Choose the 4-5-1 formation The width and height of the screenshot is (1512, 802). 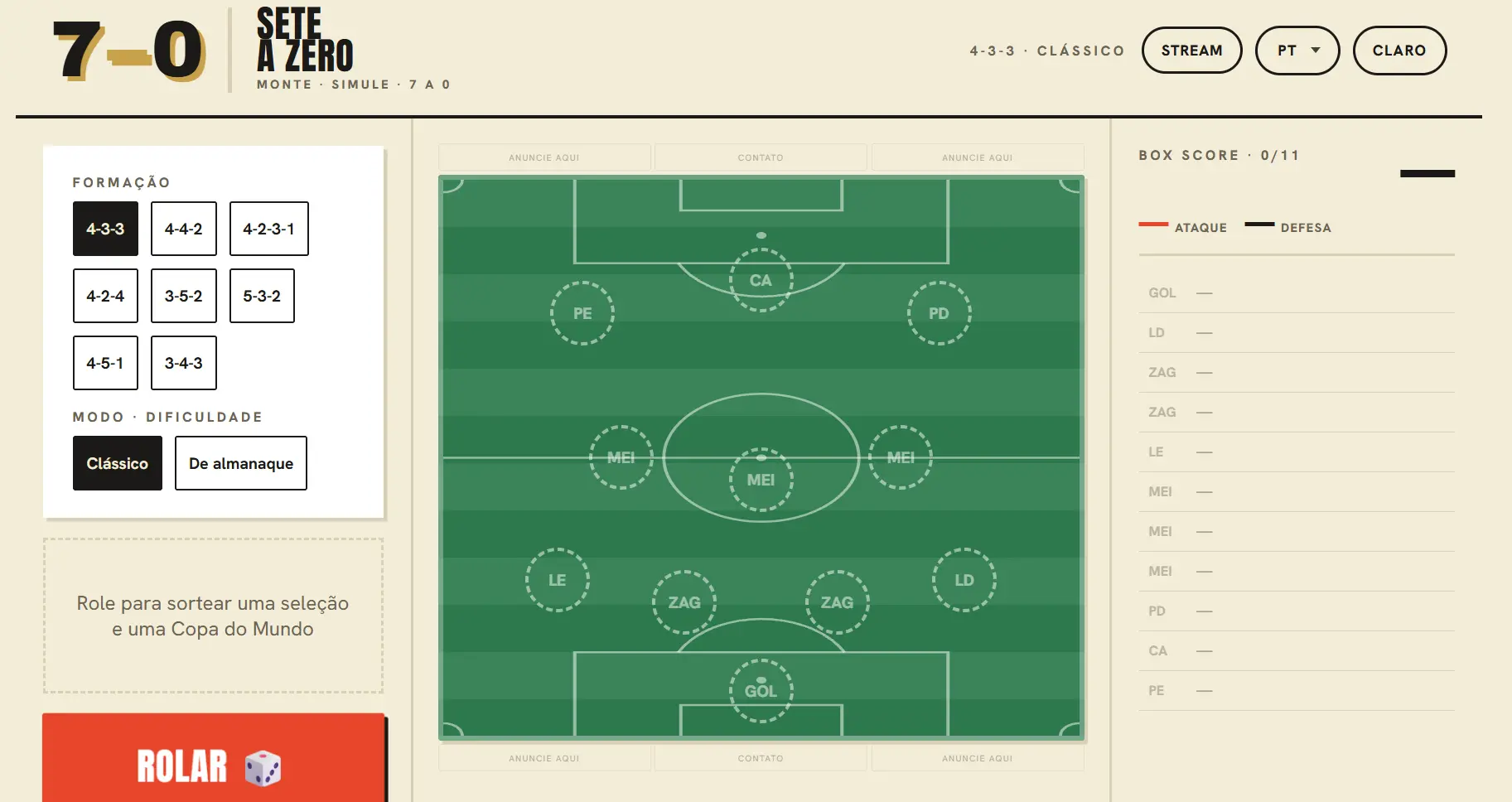coord(105,363)
